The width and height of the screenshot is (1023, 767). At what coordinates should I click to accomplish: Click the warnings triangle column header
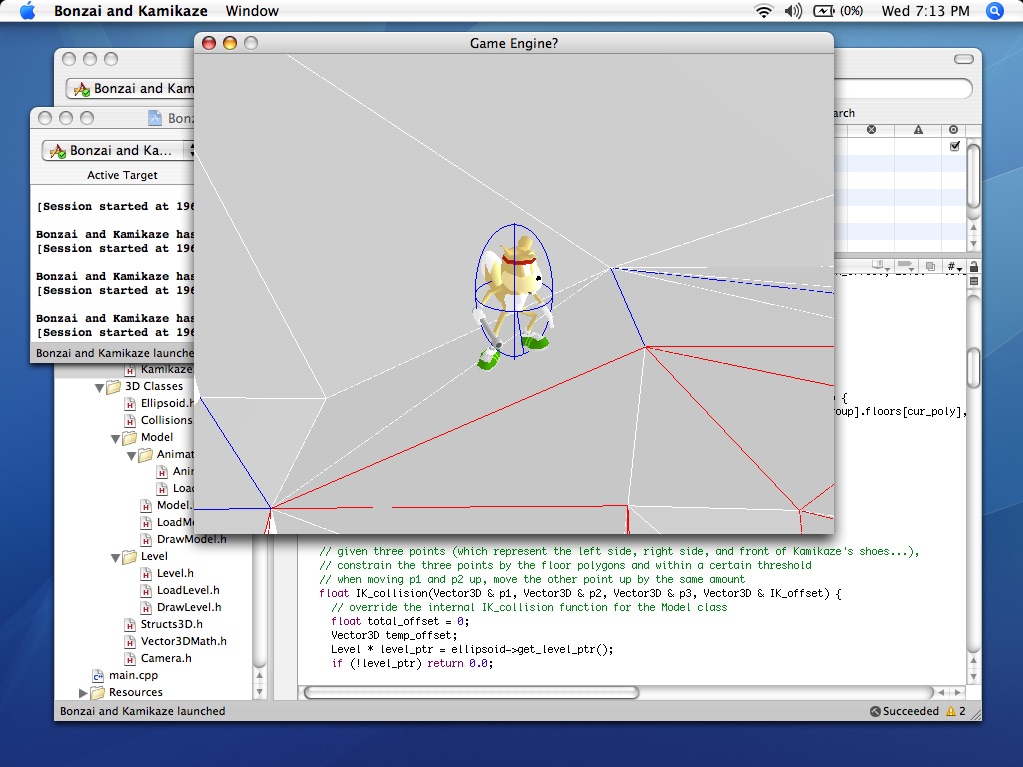click(x=918, y=130)
